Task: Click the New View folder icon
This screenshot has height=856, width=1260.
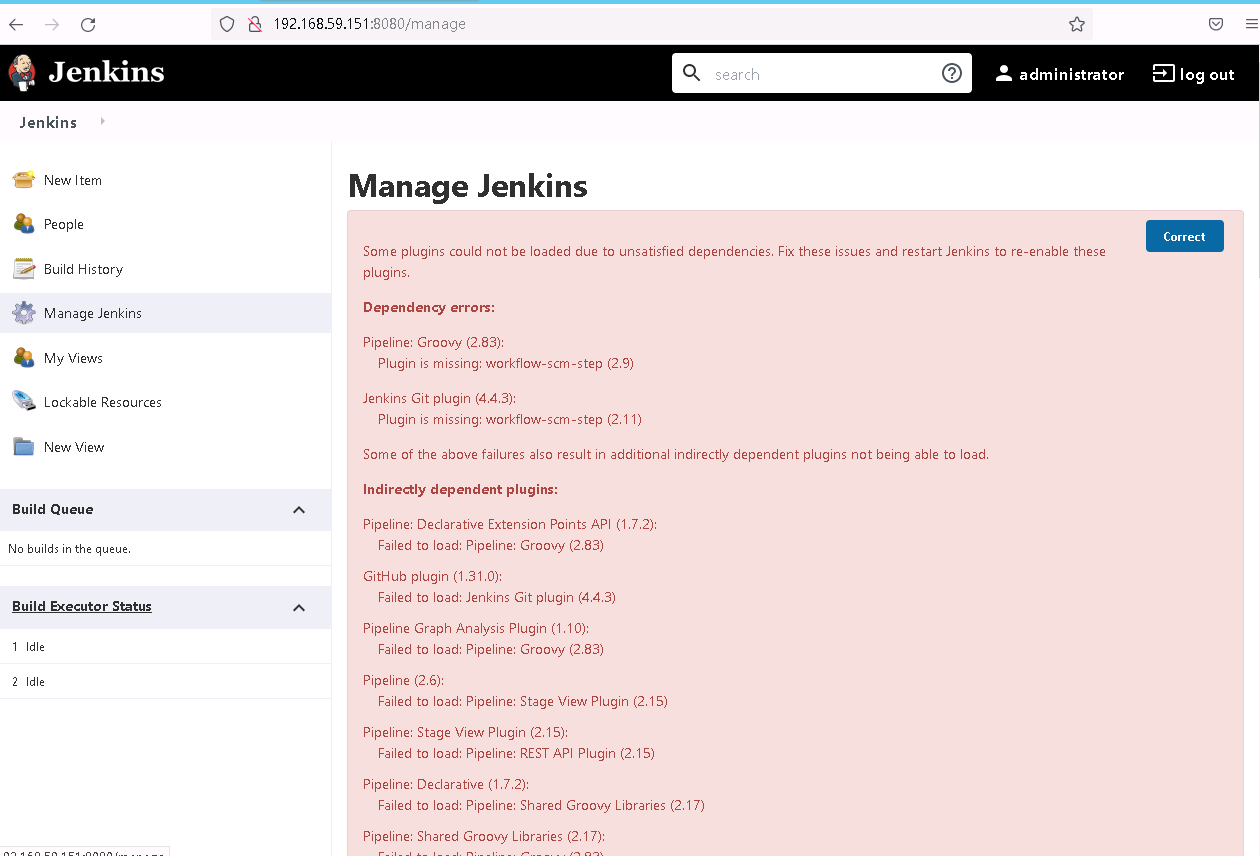Action: 24,447
